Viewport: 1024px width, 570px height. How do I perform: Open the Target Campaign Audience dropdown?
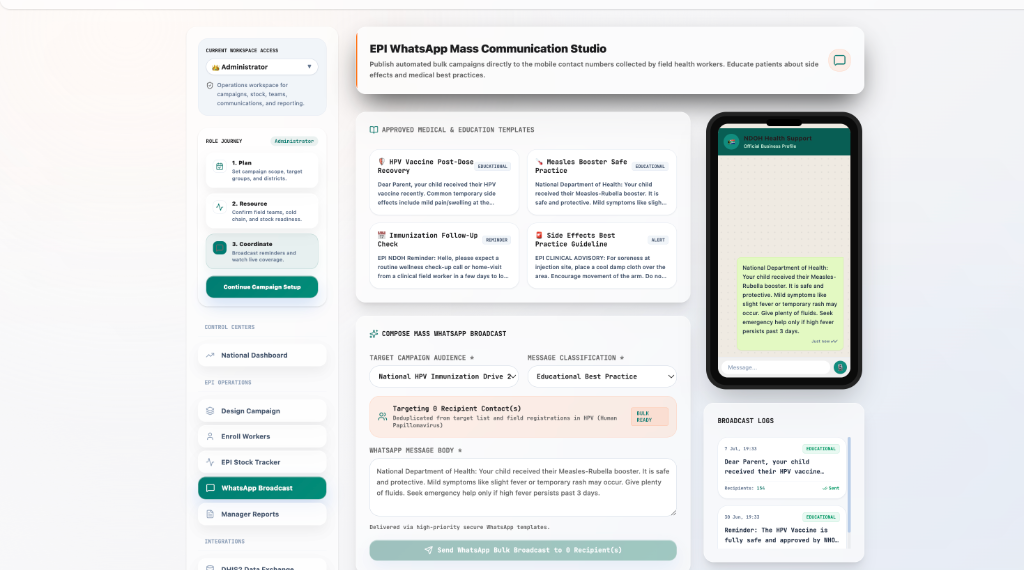tap(444, 376)
